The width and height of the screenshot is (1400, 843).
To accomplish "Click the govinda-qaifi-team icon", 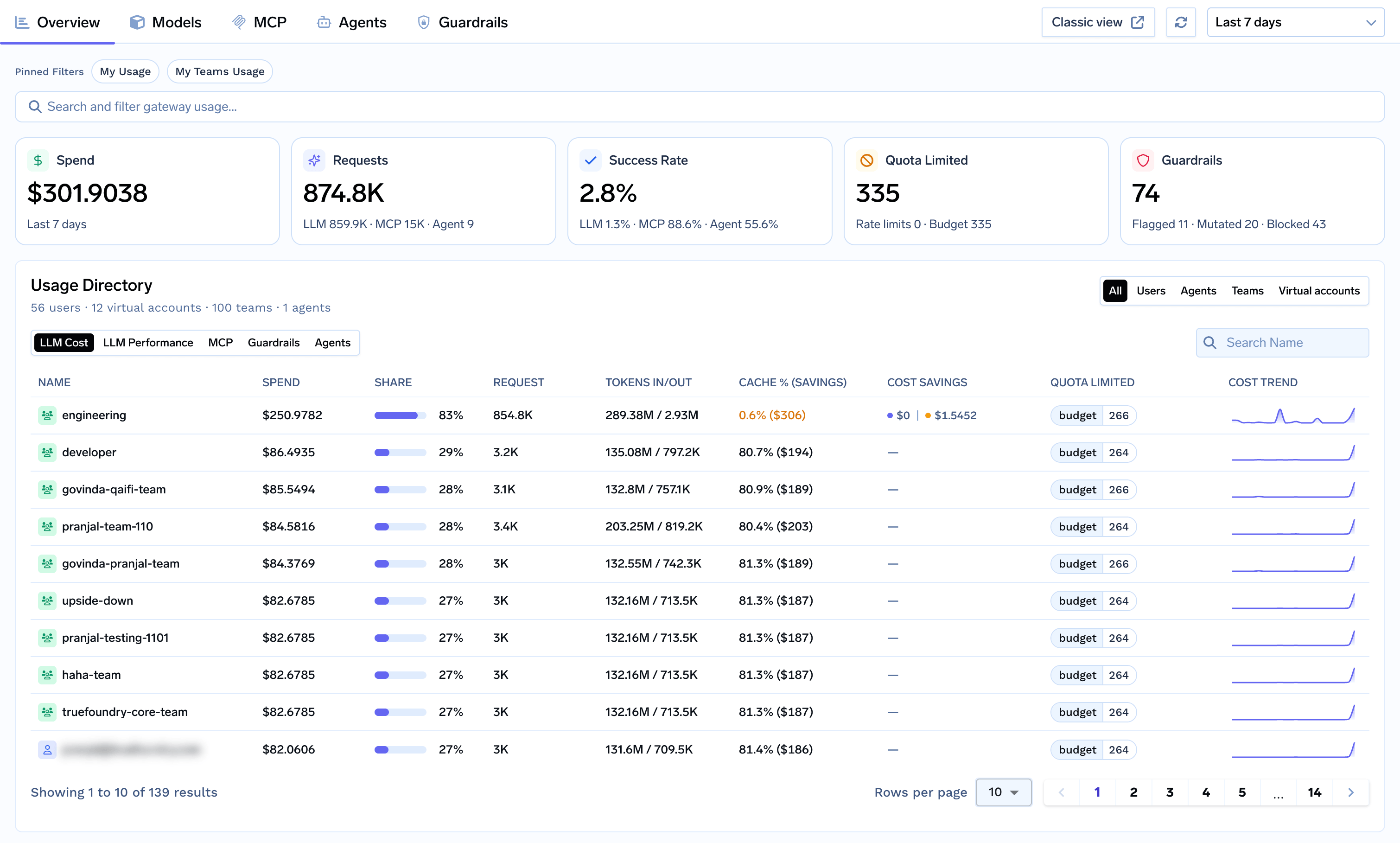I will coord(47,490).
